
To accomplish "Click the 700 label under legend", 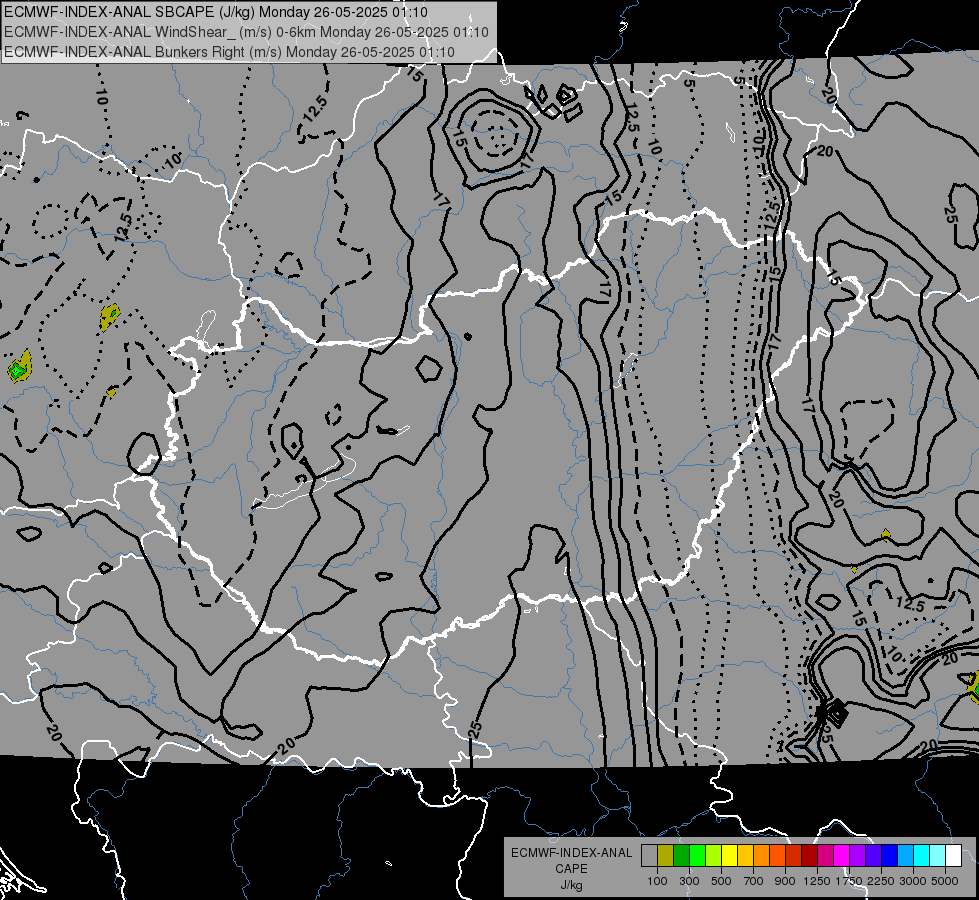I will pos(754,881).
